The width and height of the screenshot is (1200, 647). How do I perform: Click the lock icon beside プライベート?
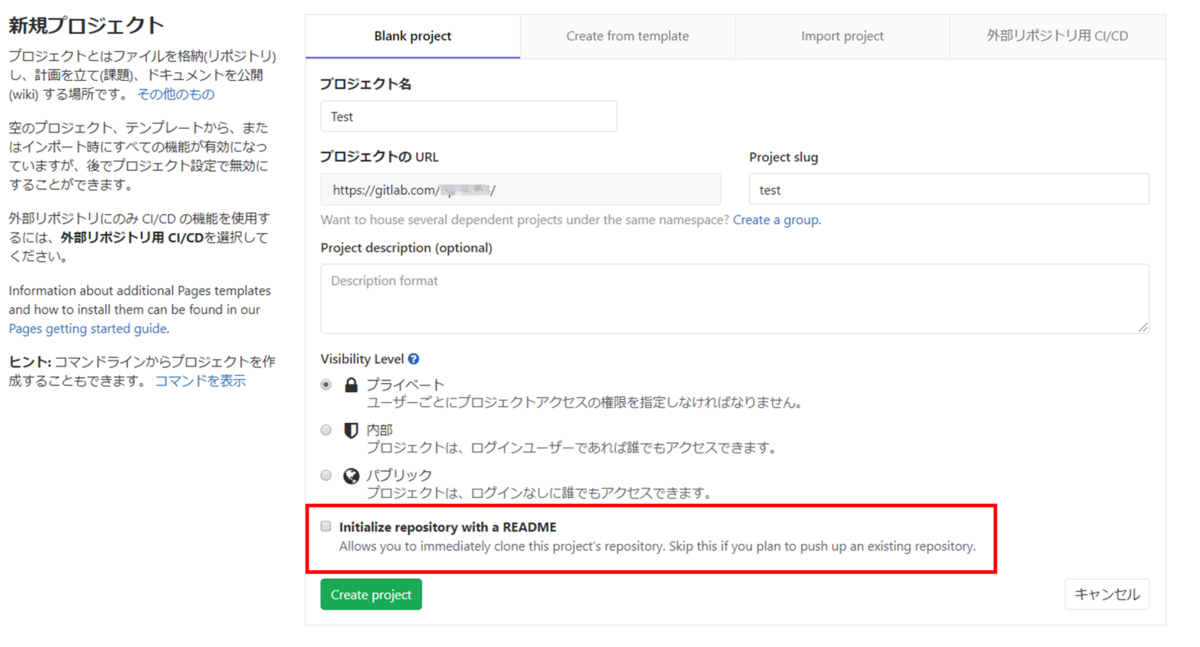tap(351, 383)
